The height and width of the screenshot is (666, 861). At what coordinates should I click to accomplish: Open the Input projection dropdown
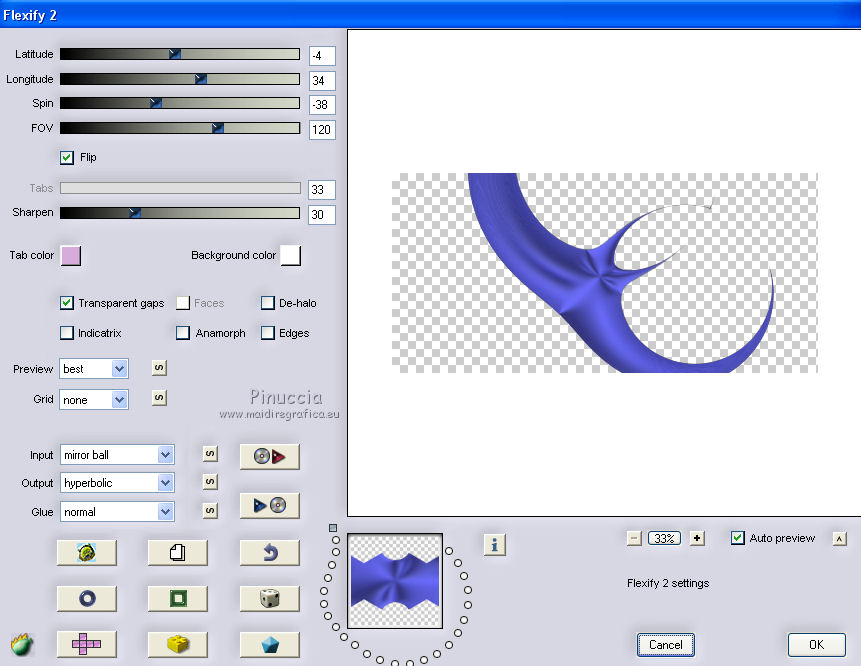click(117, 455)
